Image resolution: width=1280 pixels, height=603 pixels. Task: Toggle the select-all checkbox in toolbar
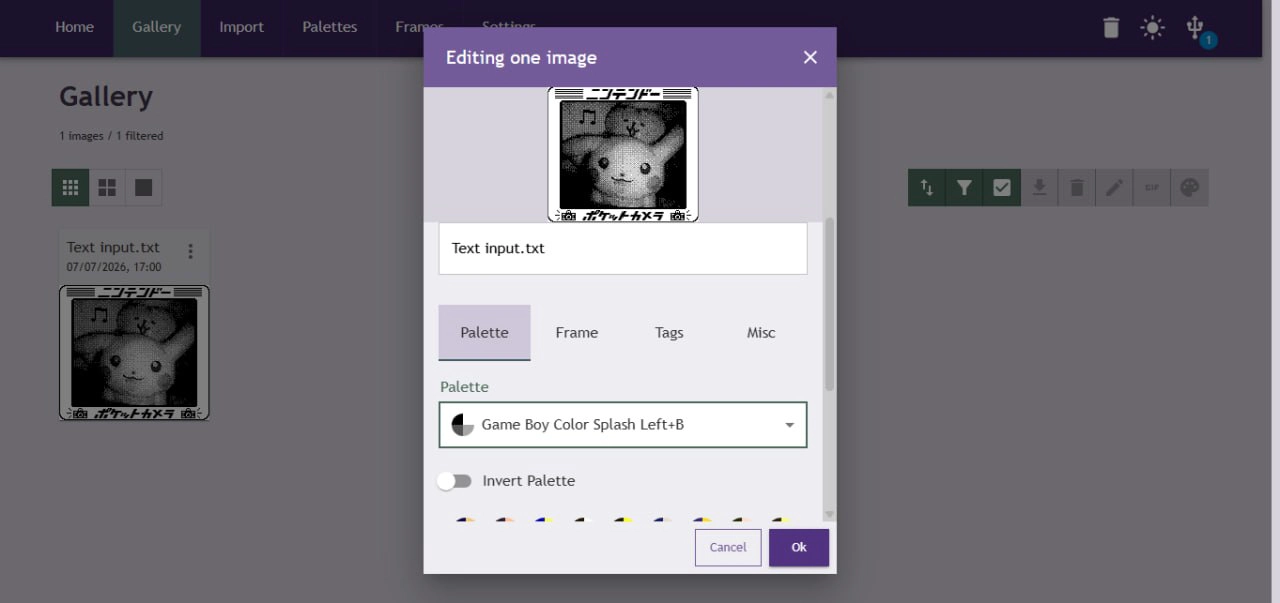pos(1001,187)
